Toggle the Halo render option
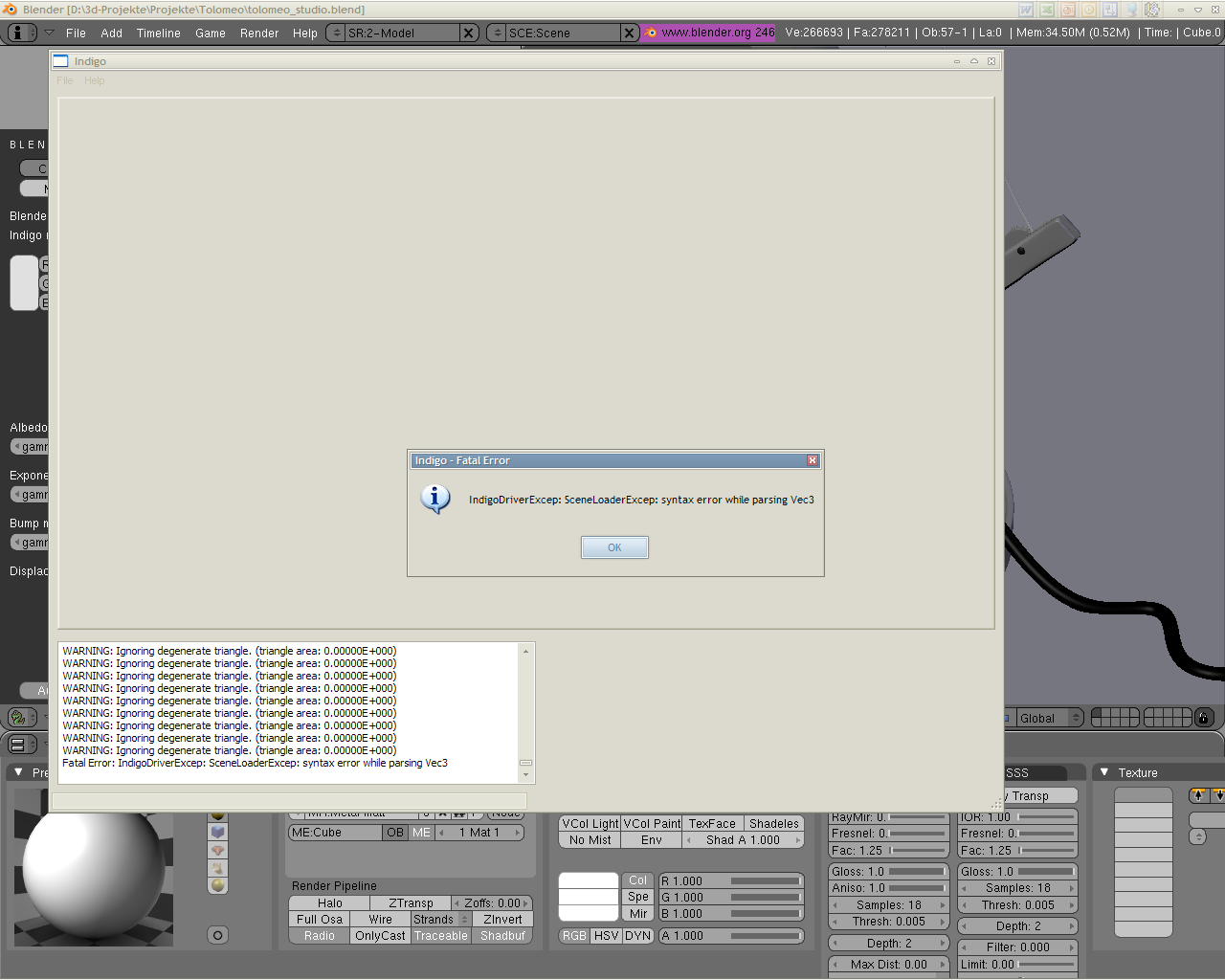This screenshot has width=1225, height=980. coord(329,902)
